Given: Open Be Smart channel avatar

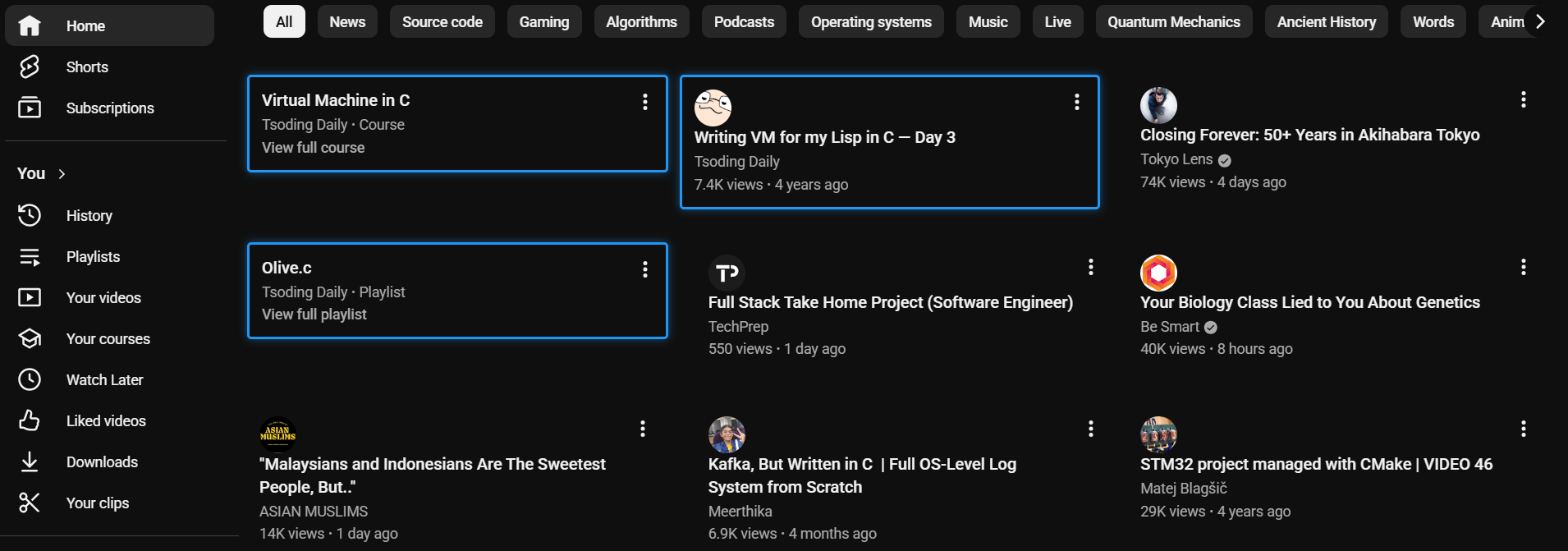Looking at the screenshot, I should coord(1158,273).
